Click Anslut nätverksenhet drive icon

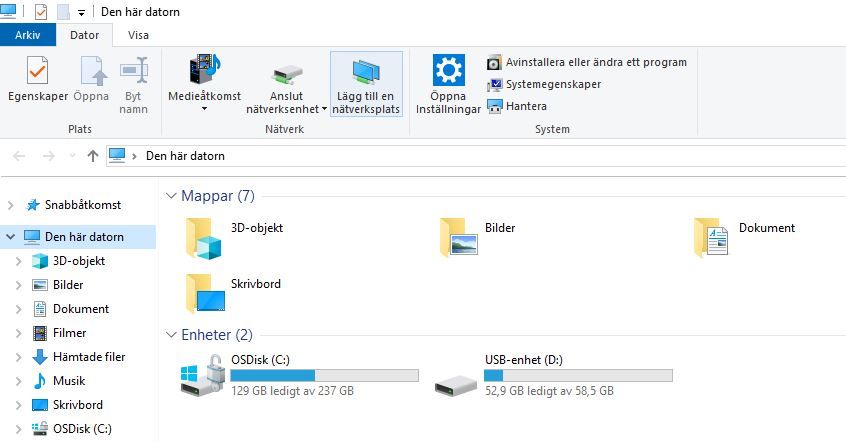tap(286, 73)
